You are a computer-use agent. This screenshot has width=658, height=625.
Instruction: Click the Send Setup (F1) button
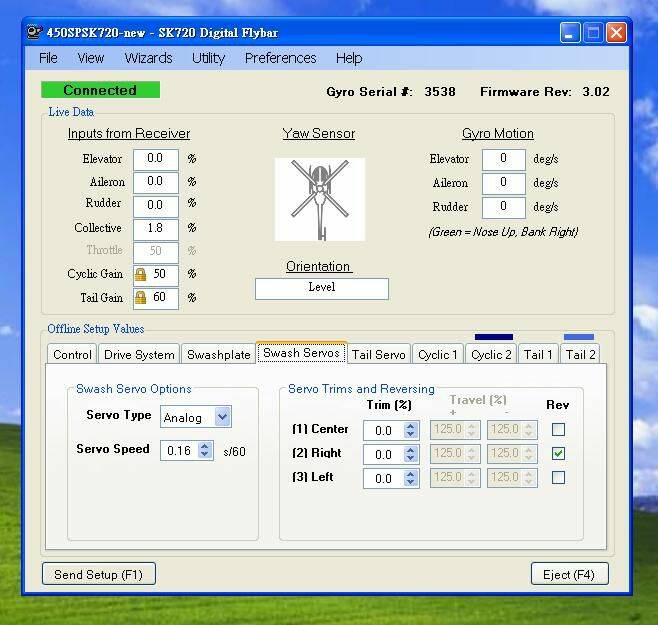click(99, 574)
